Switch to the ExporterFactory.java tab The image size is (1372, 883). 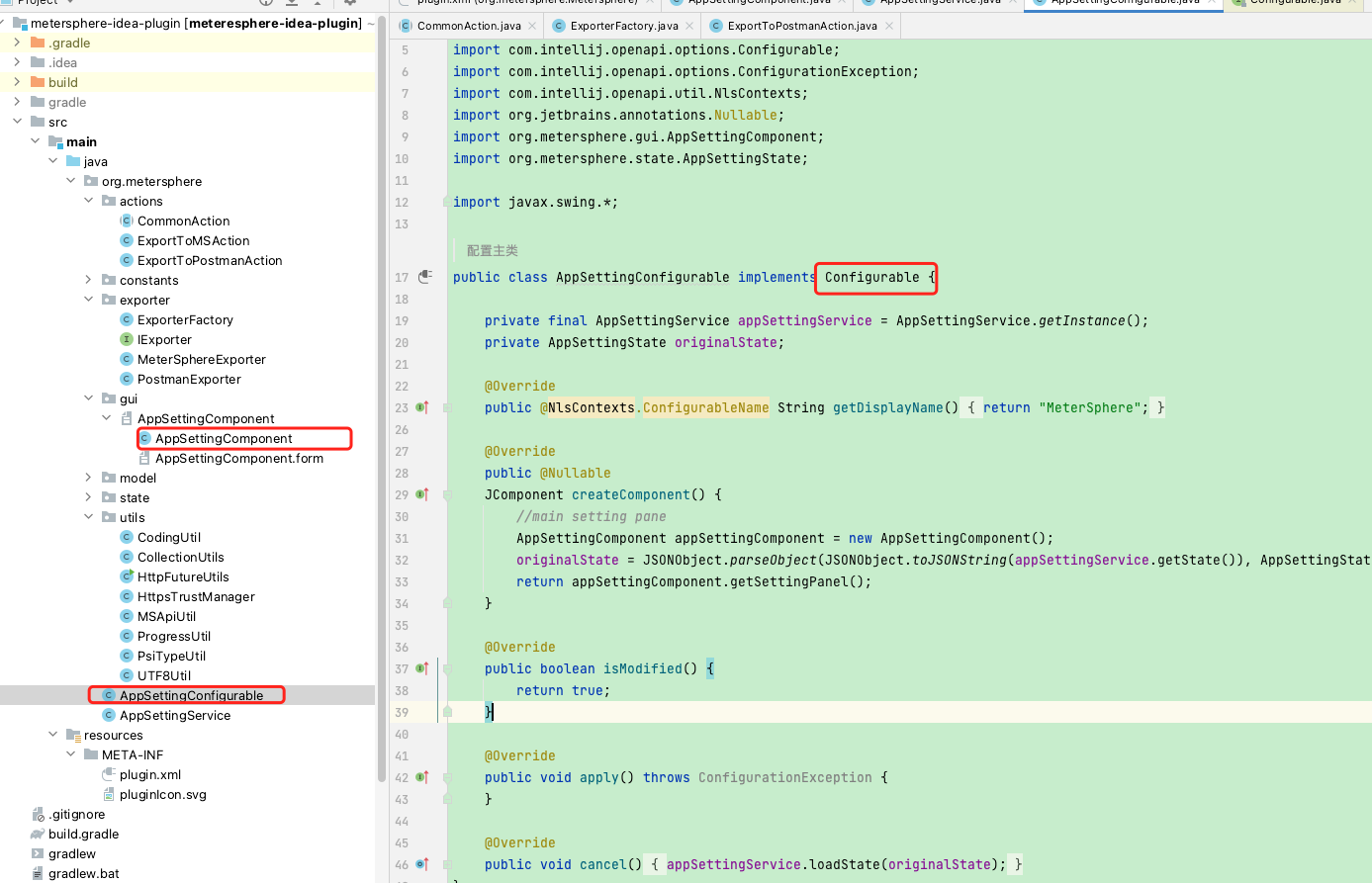pos(623,26)
